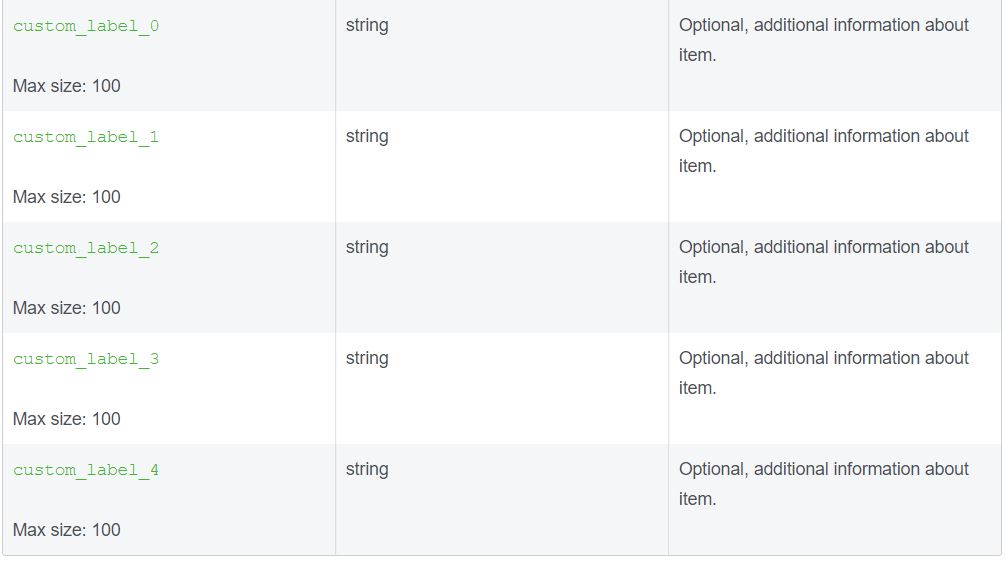Select the custom_label_4 code text
Image resolution: width=1005 pixels, height=561 pixels.
click(x=86, y=471)
